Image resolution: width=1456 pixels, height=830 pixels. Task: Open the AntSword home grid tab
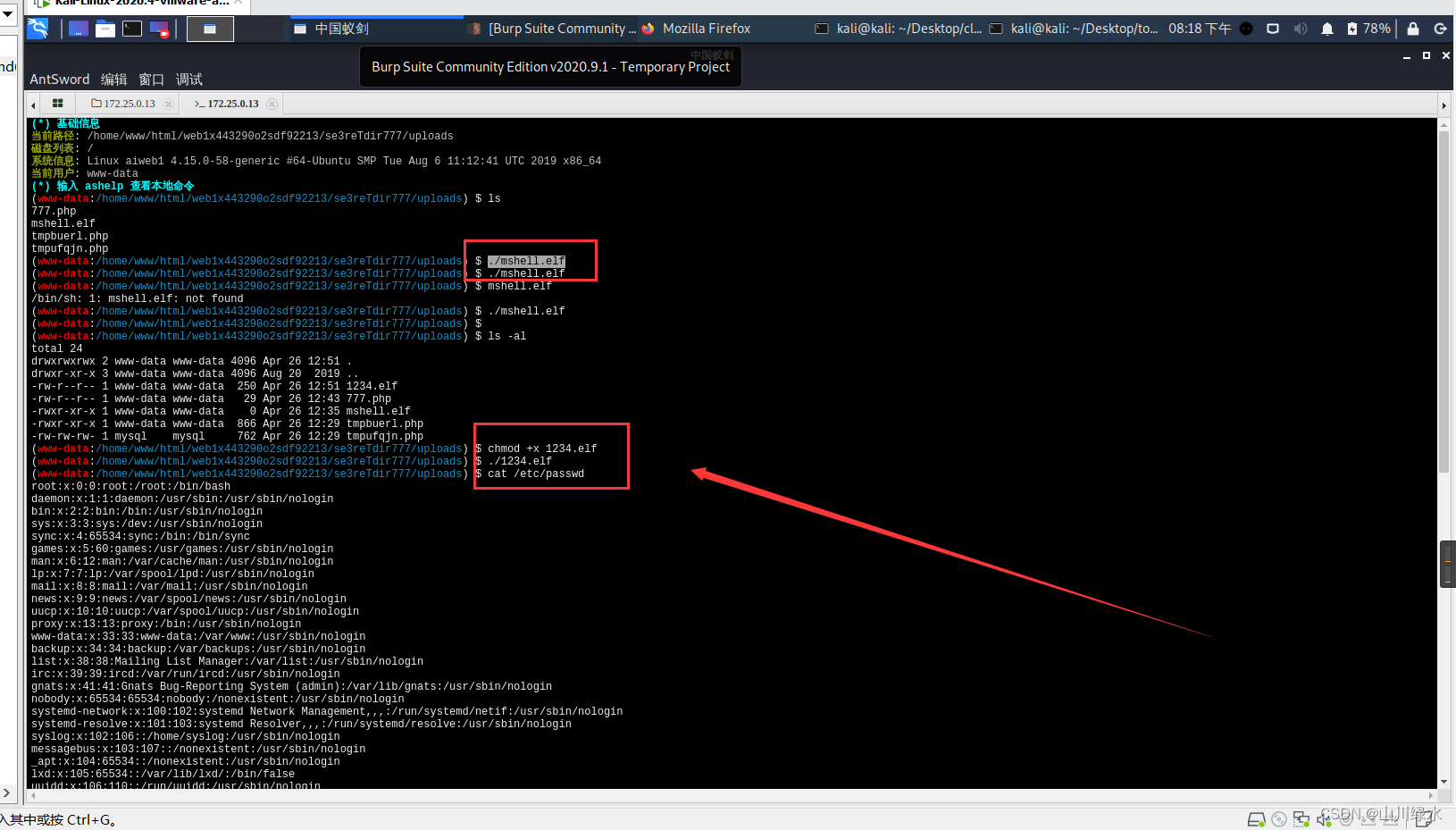point(58,104)
